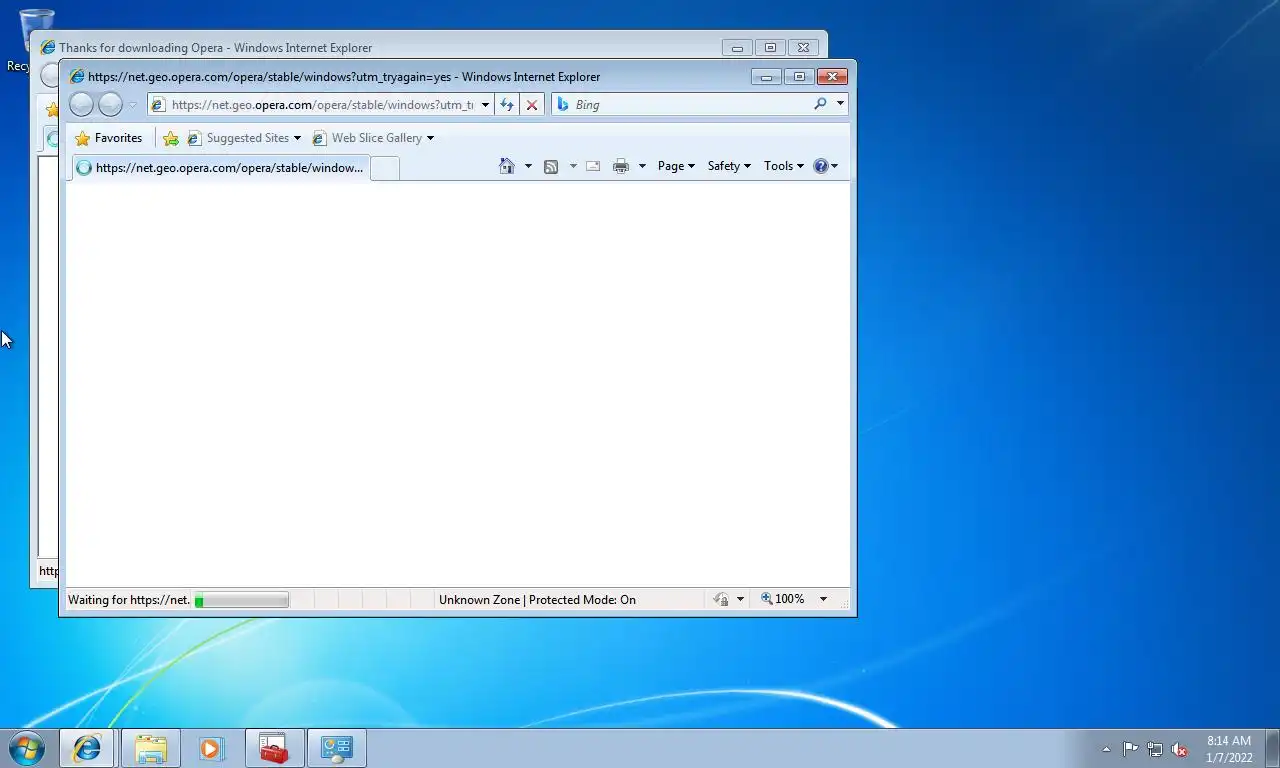Close the front Internet Explorer window

pyautogui.click(x=832, y=77)
